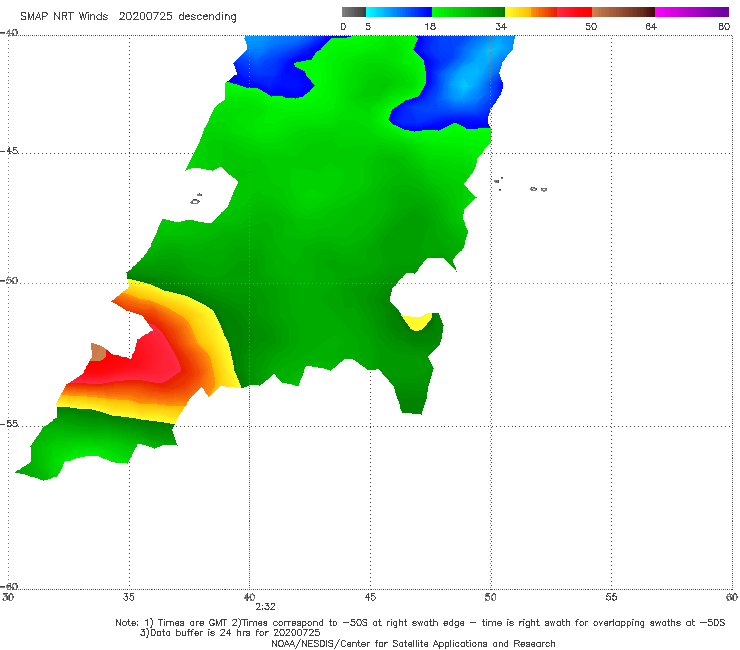This screenshot has height=650, width=740.
Task: Click the latitude axis label '-45'
Action: pos(9,151)
